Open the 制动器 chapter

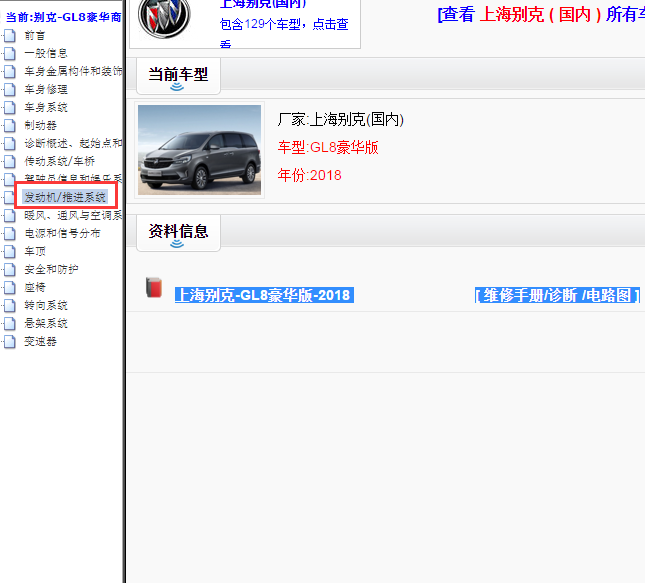point(40,125)
